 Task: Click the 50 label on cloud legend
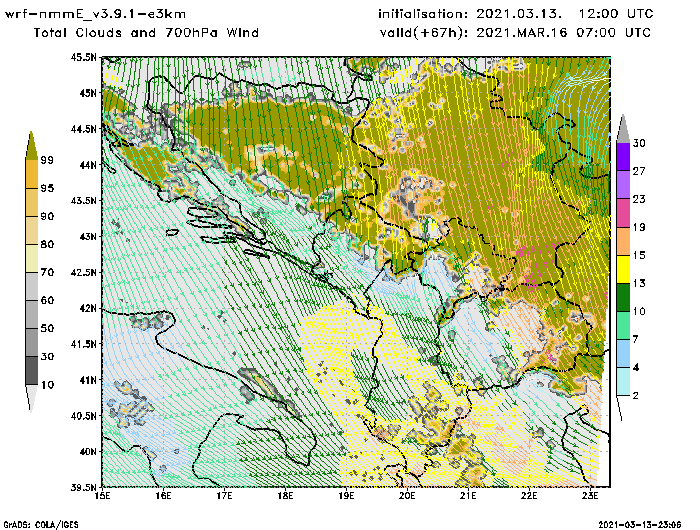[47, 329]
